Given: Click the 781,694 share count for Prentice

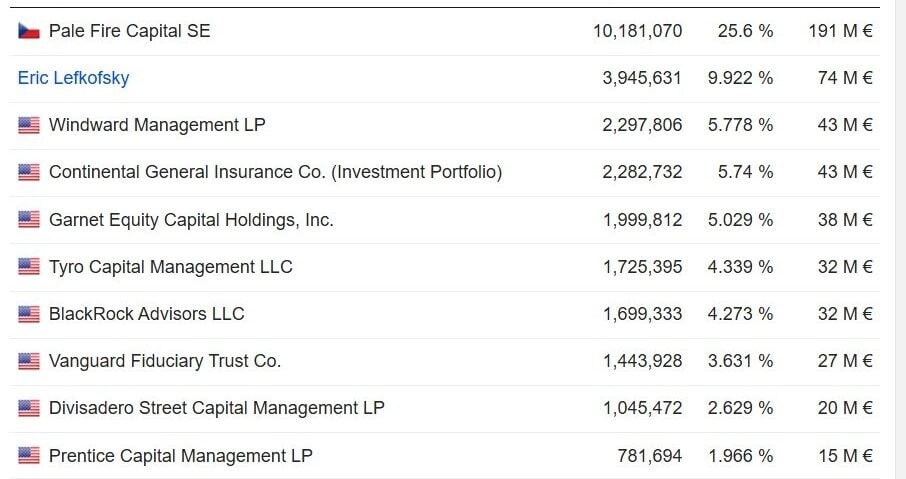Looking at the screenshot, I should [649, 456].
